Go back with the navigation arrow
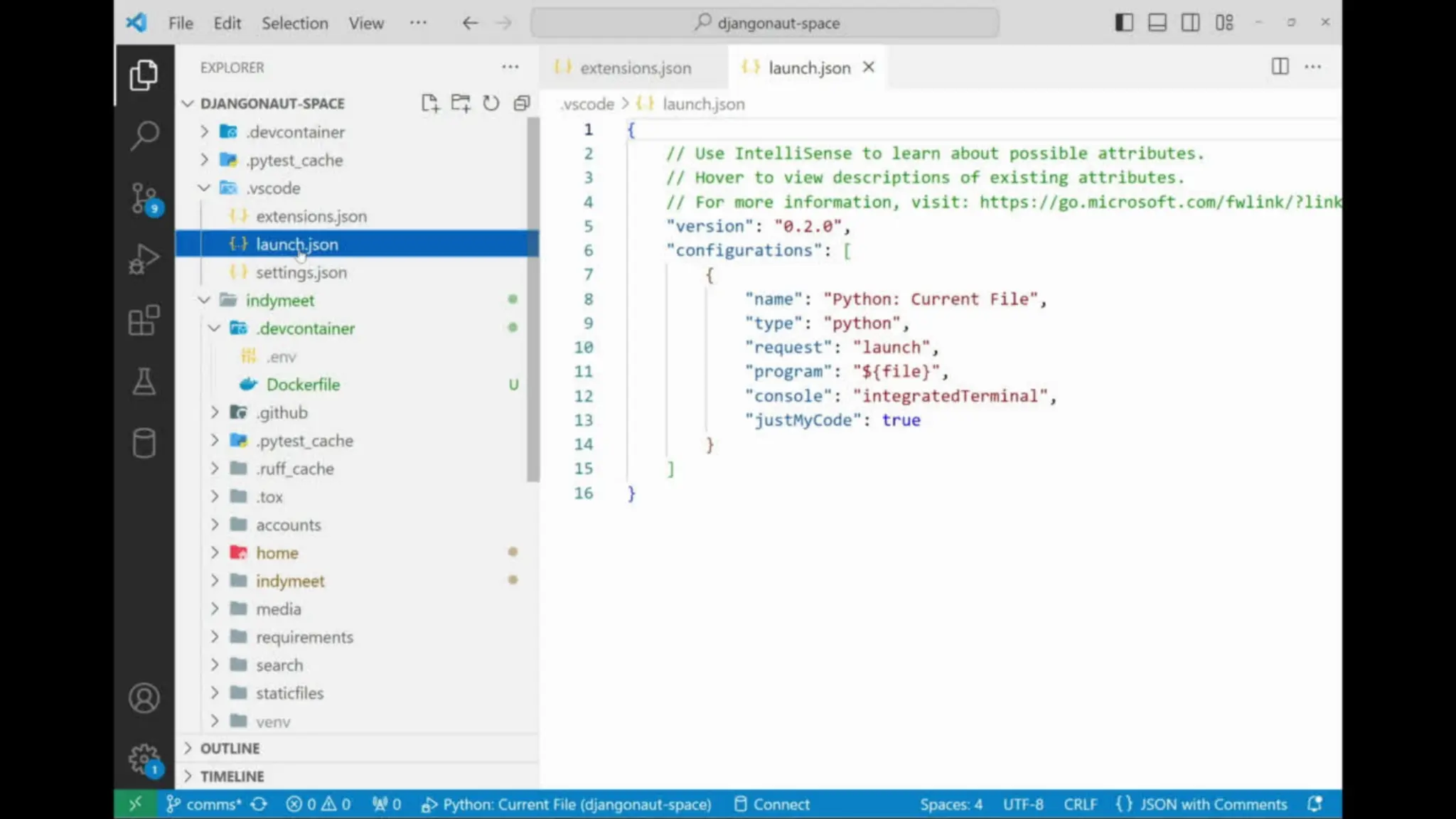This screenshot has height=819, width=1456. 470,23
